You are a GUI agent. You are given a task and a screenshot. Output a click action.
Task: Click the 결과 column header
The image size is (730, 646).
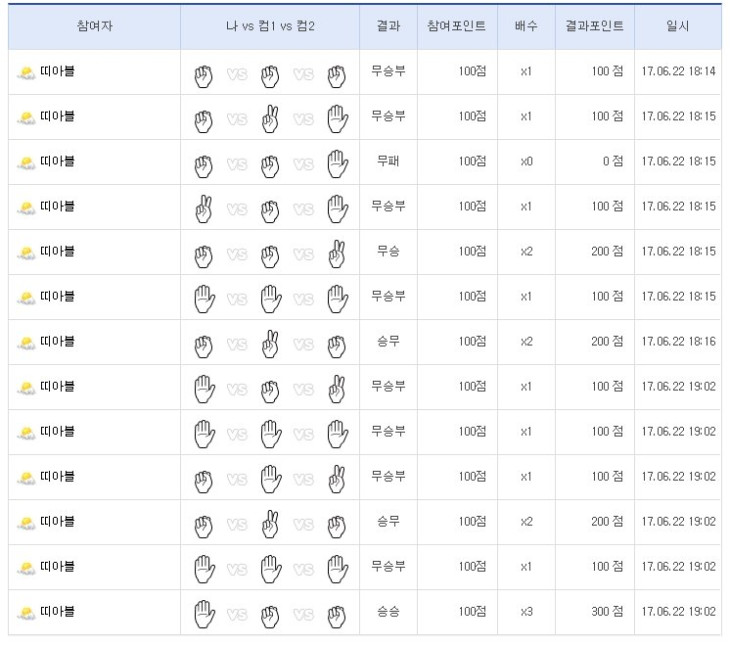(388, 26)
